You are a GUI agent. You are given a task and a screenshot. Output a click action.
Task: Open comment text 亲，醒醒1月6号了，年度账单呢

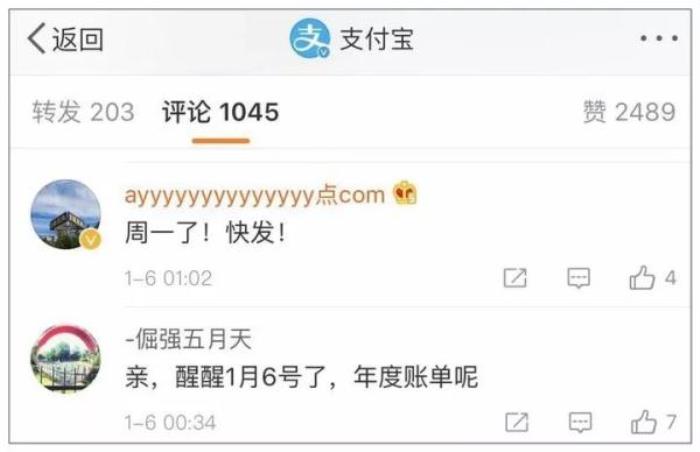[x=302, y=377]
